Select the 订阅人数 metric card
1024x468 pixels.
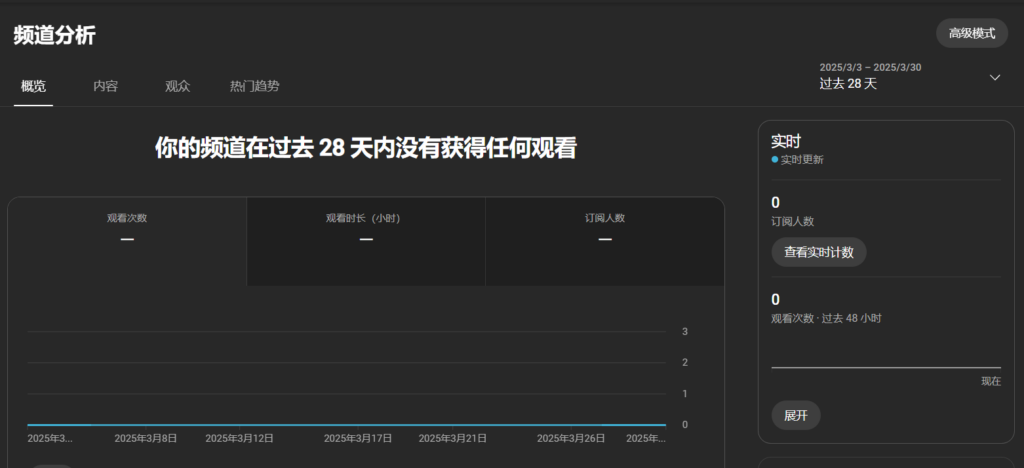(605, 229)
